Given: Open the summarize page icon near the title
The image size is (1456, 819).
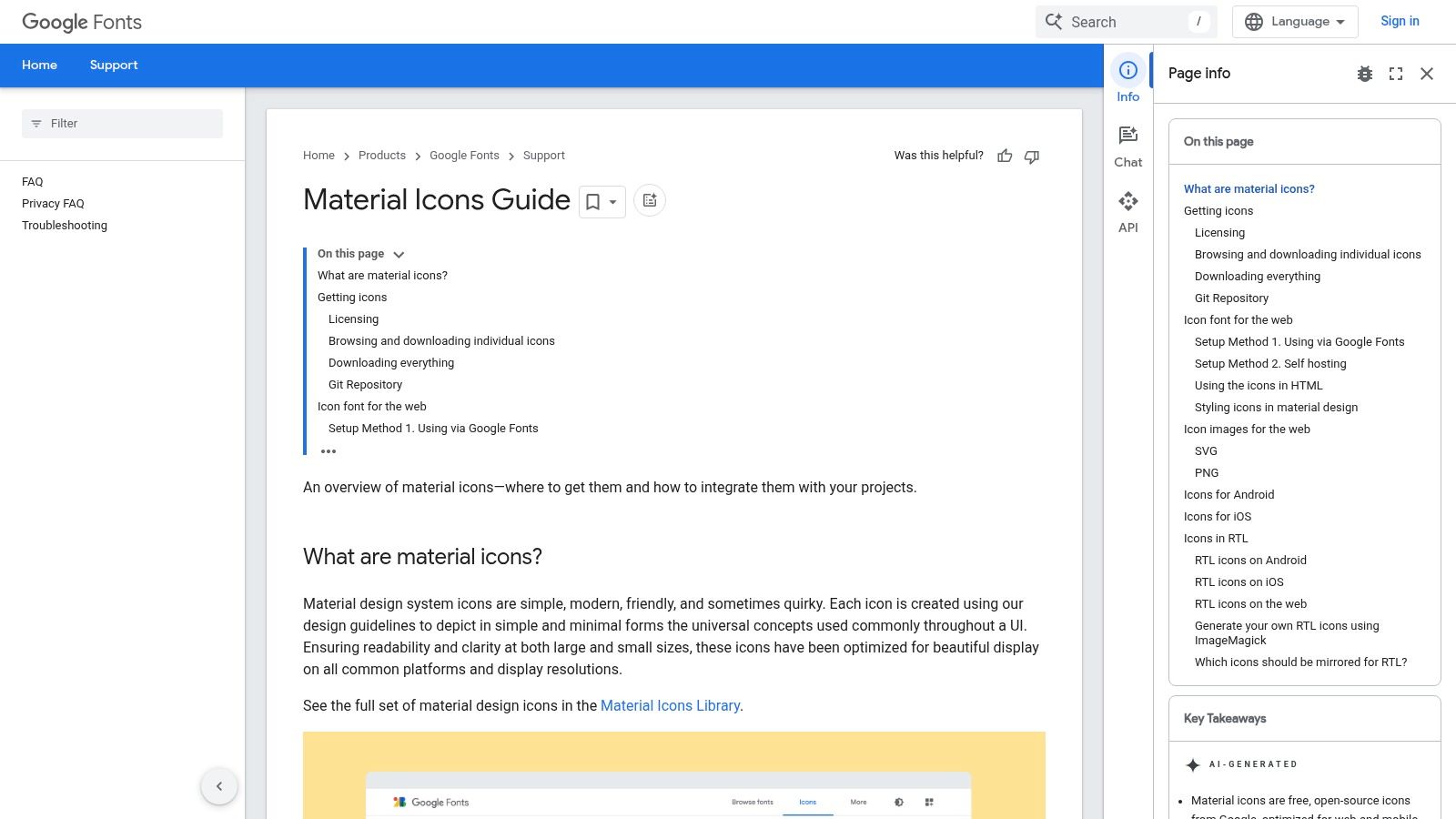Looking at the screenshot, I should (649, 200).
